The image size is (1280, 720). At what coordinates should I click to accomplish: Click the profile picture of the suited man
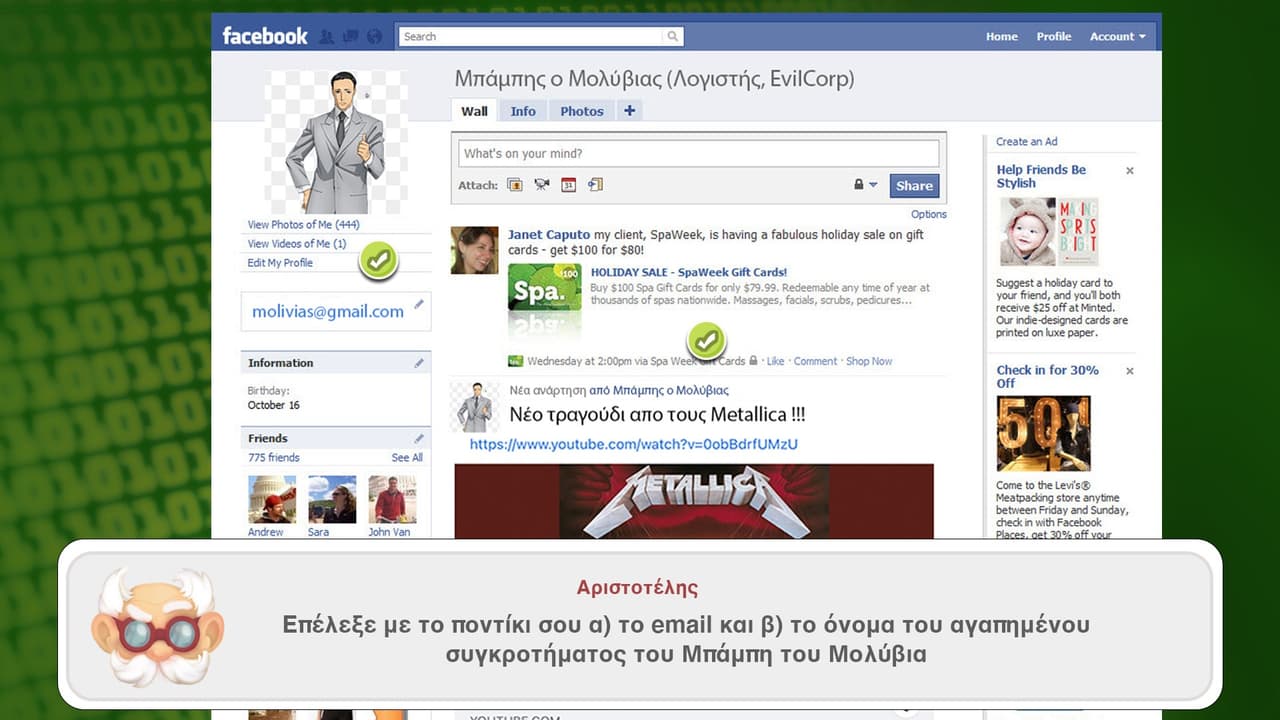(x=337, y=142)
